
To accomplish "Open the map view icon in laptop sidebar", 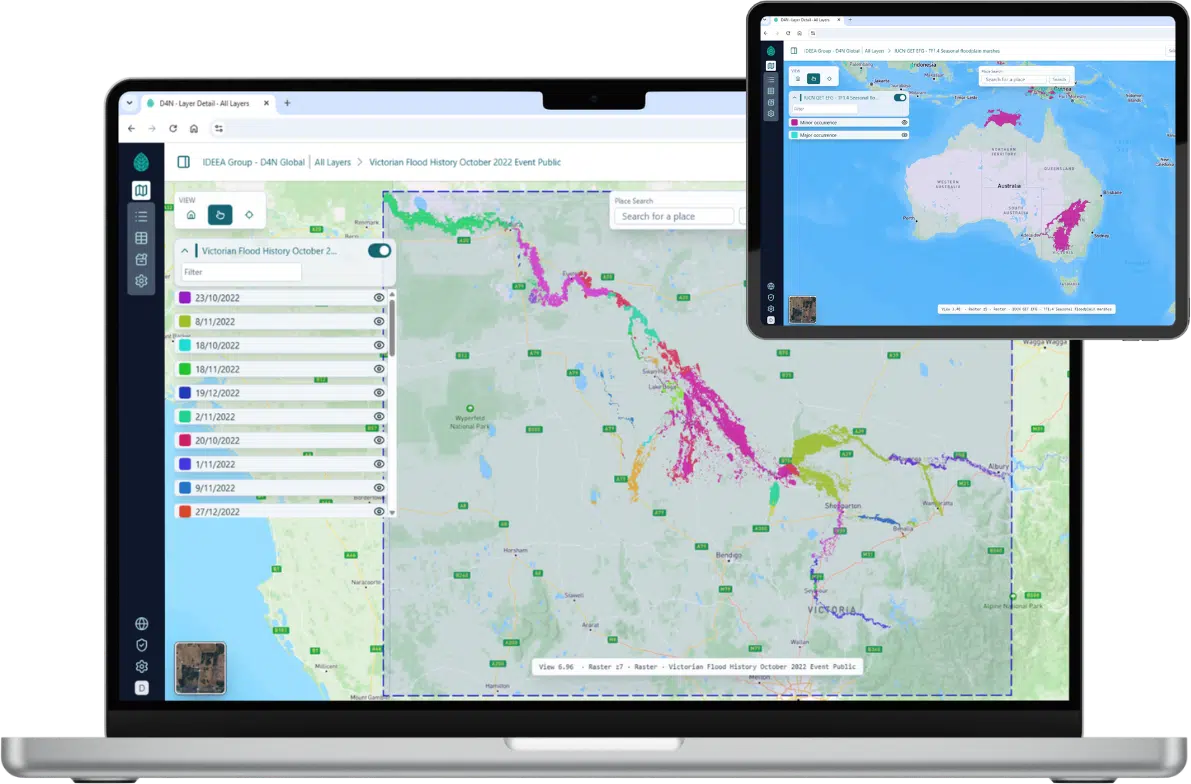I will click(x=141, y=191).
